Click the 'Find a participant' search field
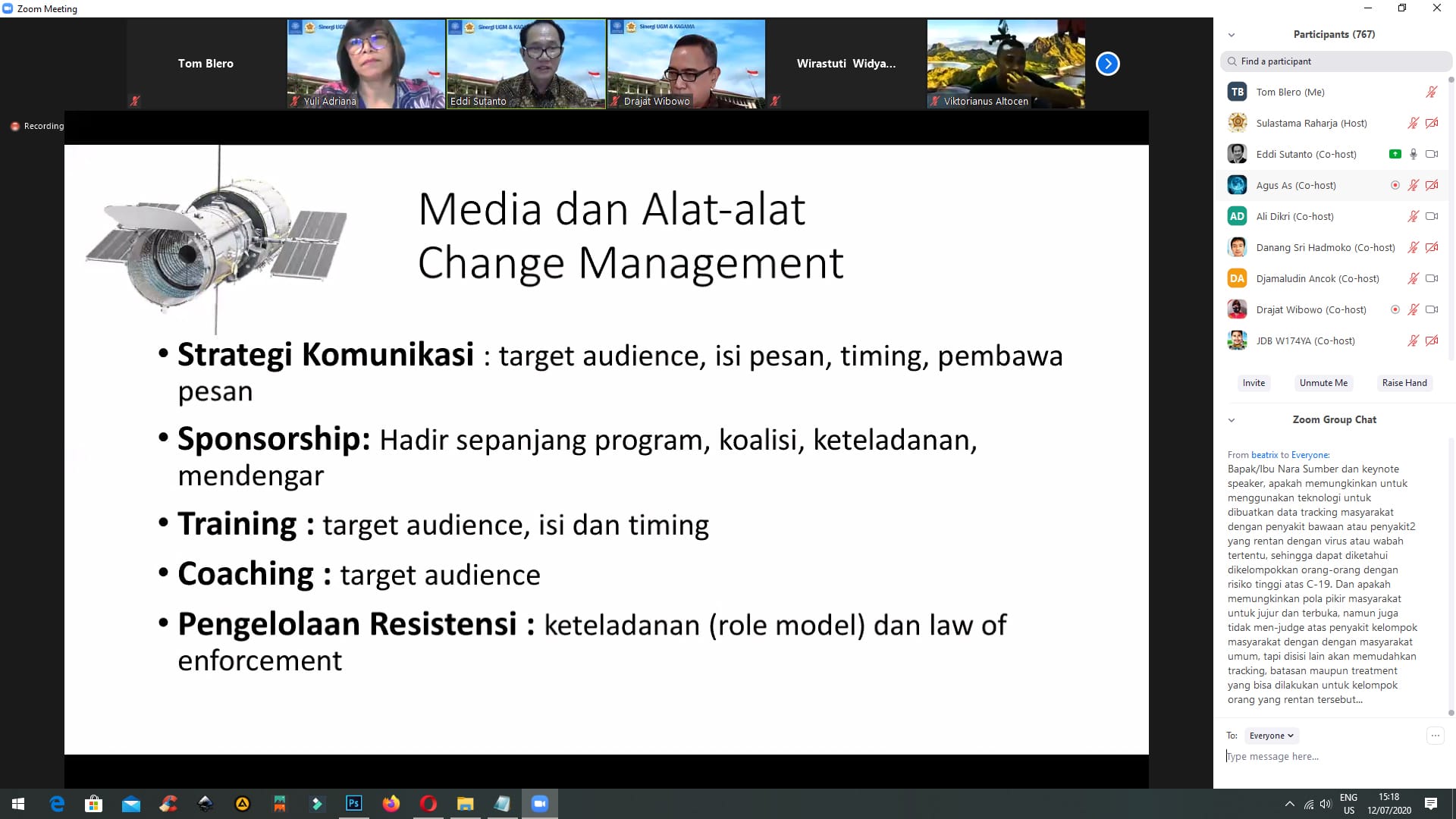 1335,61
